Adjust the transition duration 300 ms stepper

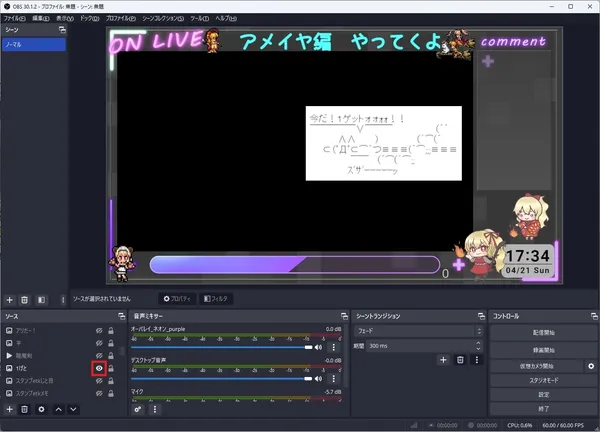pyautogui.click(x=479, y=345)
